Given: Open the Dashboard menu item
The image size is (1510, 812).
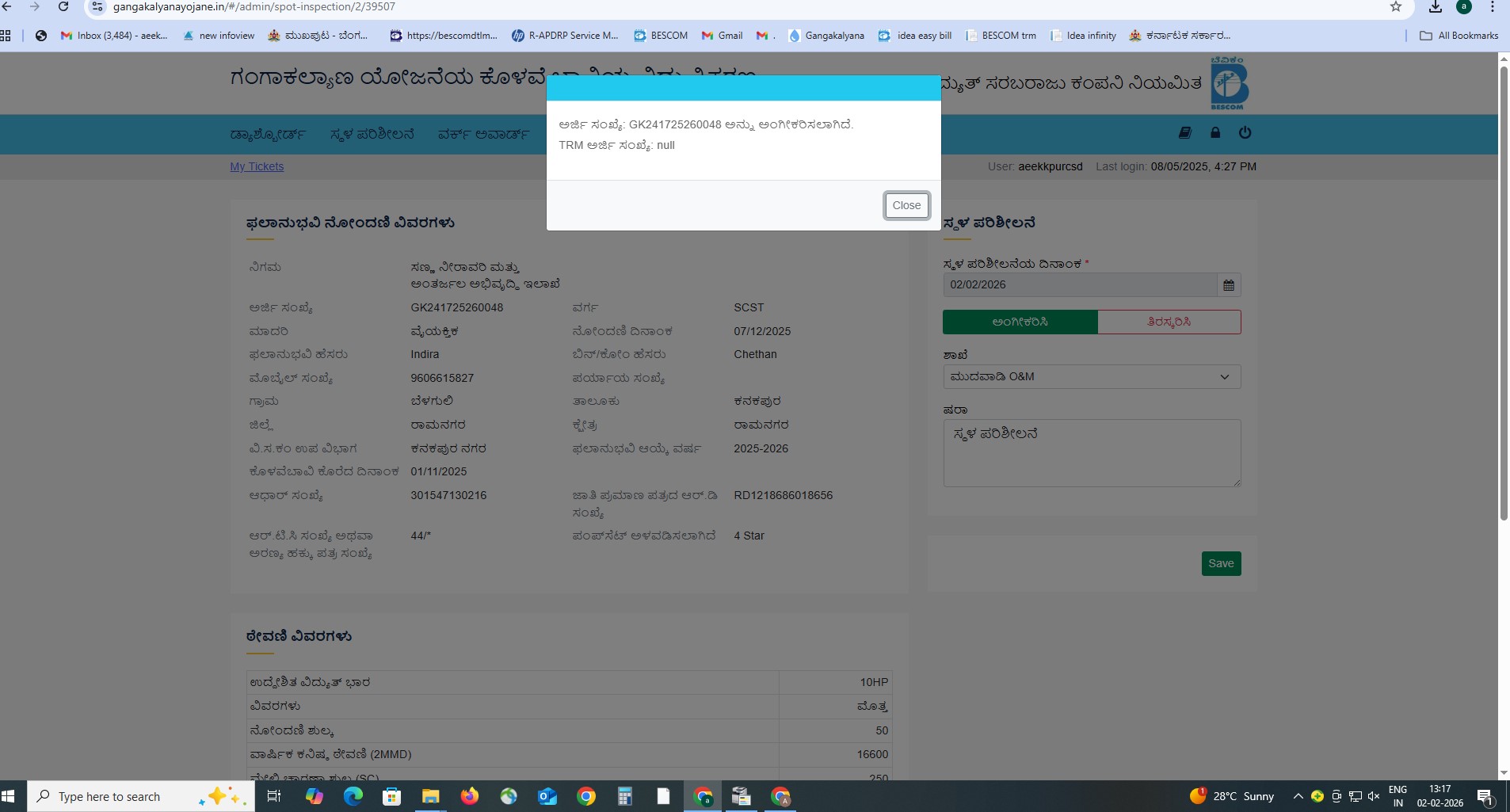Looking at the screenshot, I should pyautogui.click(x=268, y=134).
